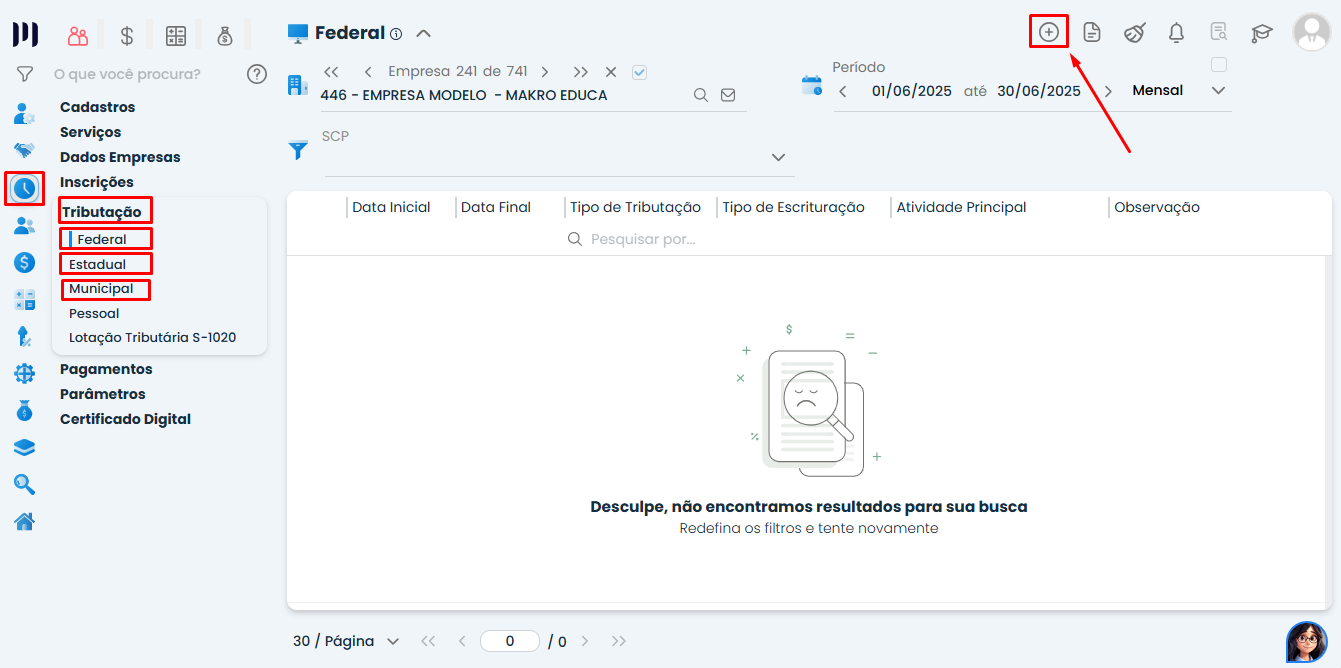Viewport: 1341px width, 668px height.
Task: Click the clock icon in left sidebar
Action: tap(24, 188)
